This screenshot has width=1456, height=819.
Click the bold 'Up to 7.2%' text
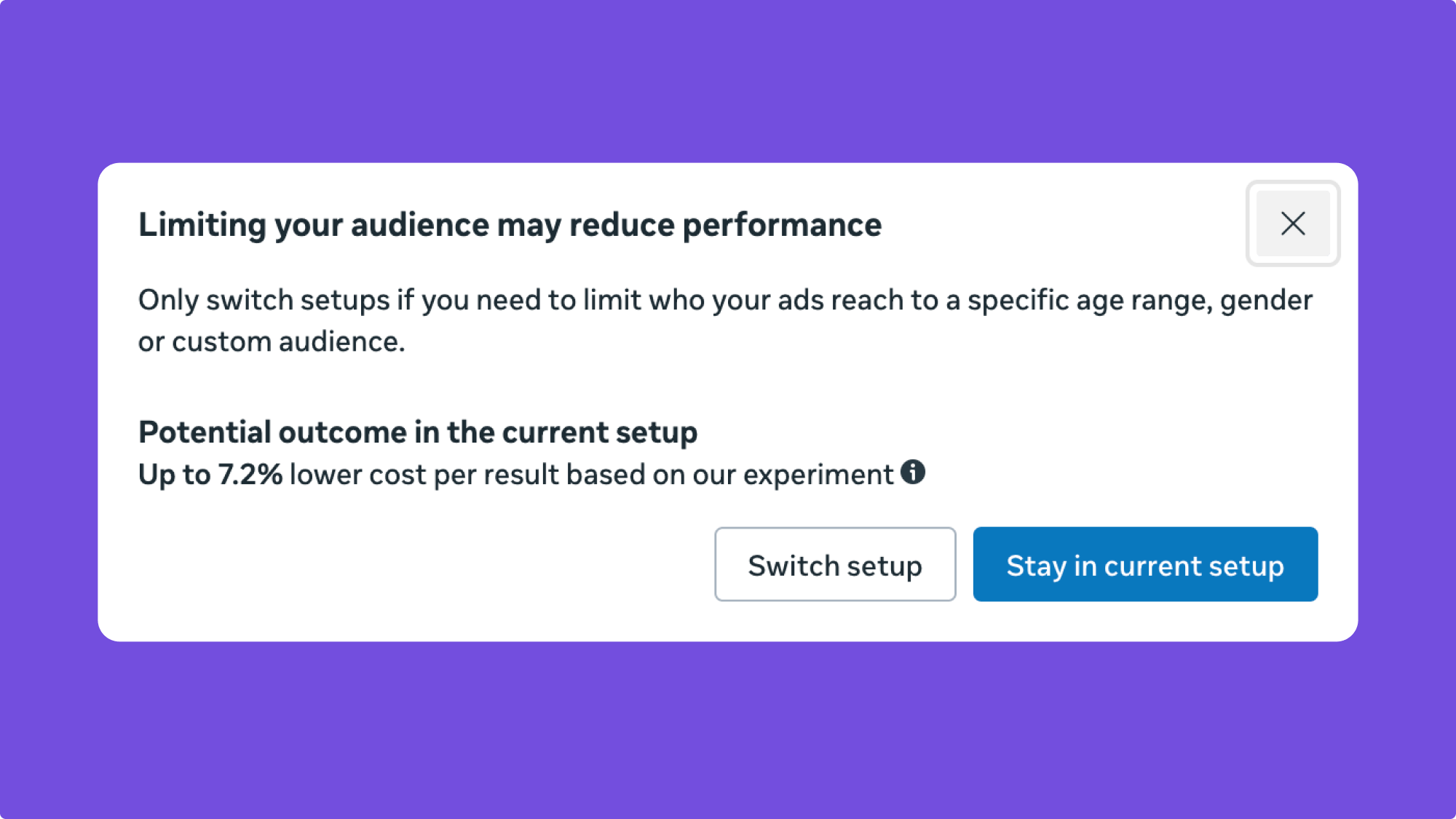[210, 475]
